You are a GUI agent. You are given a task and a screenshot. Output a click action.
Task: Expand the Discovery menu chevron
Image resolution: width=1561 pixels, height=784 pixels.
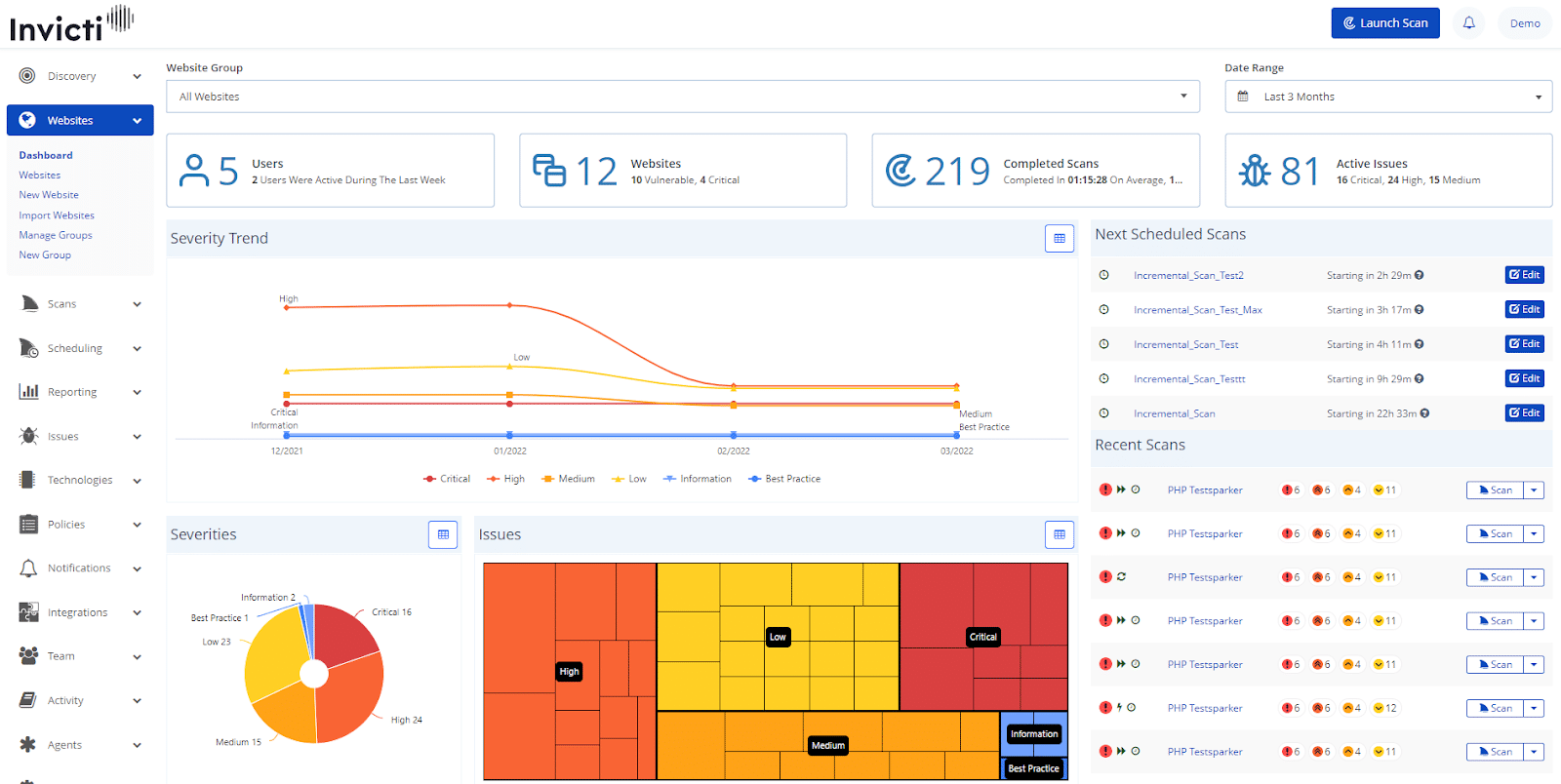137,76
